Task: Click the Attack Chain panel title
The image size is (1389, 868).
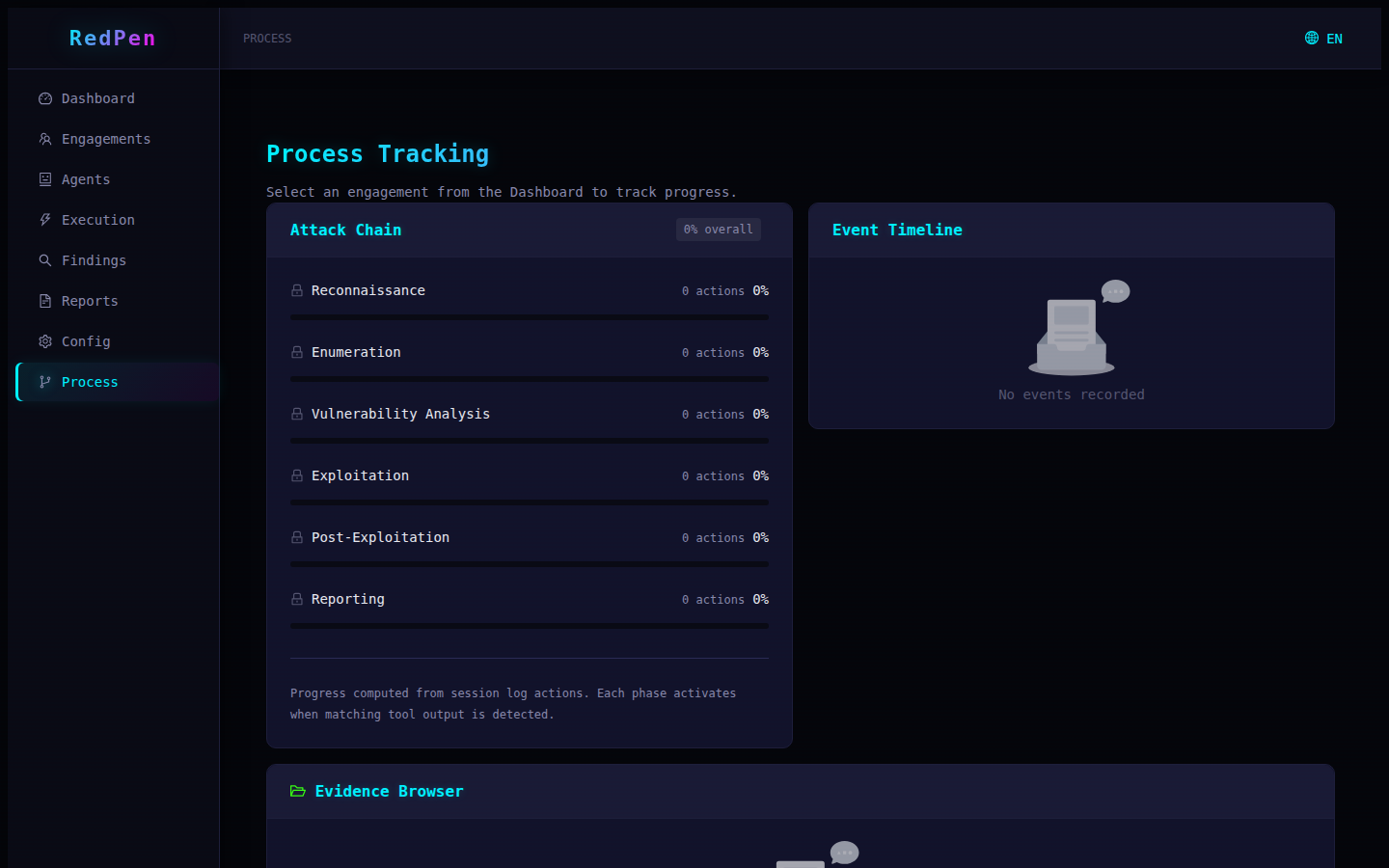Action: pos(345,230)
